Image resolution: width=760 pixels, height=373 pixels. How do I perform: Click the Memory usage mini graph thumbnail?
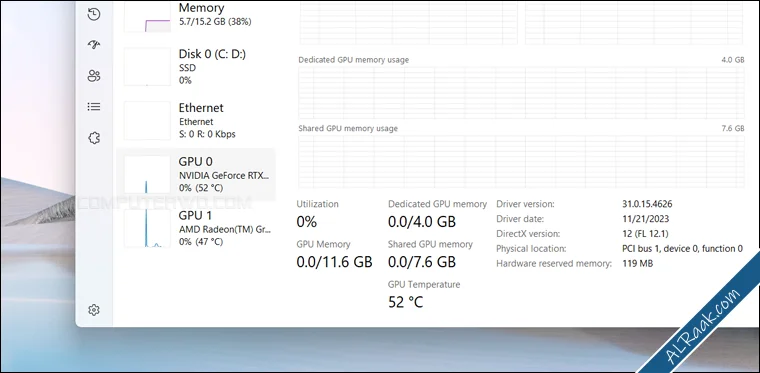pyautogui.click(x=147, y=16)
